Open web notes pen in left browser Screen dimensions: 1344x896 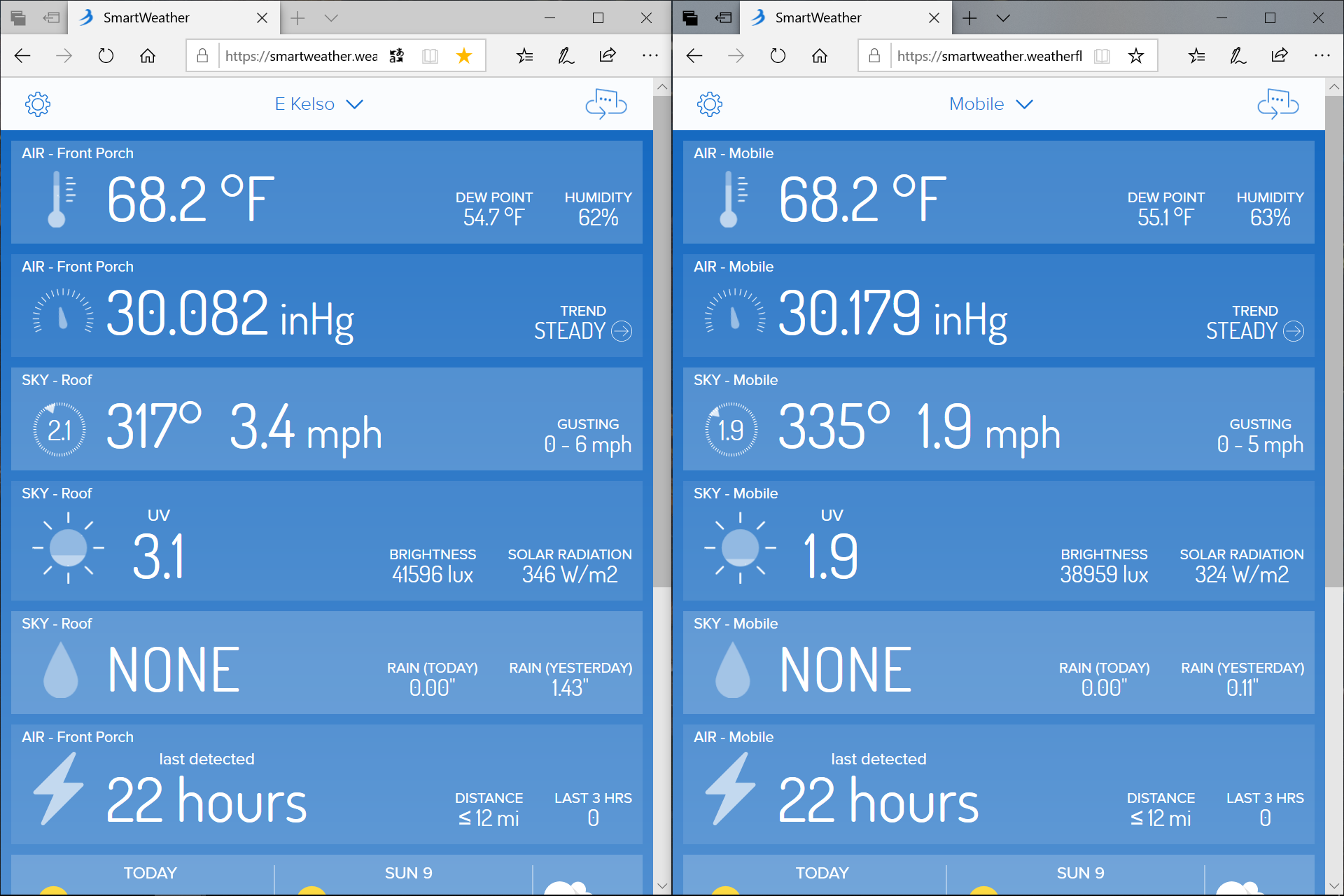click(566, 56)
